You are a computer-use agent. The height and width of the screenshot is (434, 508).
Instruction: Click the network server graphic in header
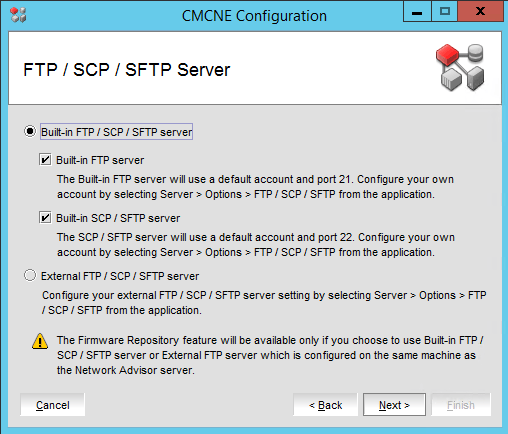point(460,67)
